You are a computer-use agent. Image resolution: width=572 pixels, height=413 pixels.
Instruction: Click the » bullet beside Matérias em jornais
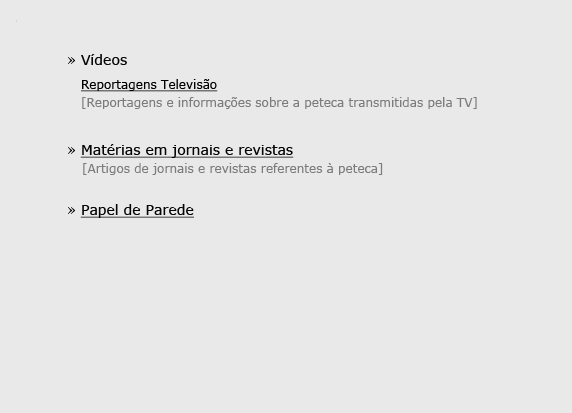(71, 150)
